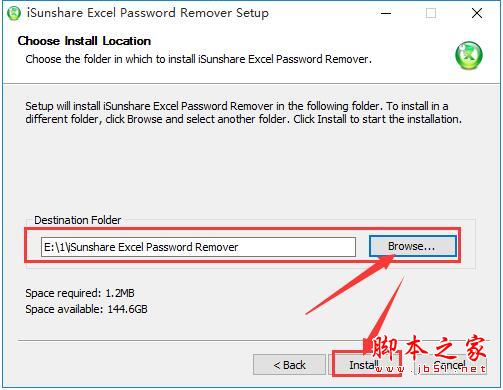The height and width of the screenshot is (390, 503).
Task: Click the greyed-out maximize window icon
Action: [x=431, y=13]
